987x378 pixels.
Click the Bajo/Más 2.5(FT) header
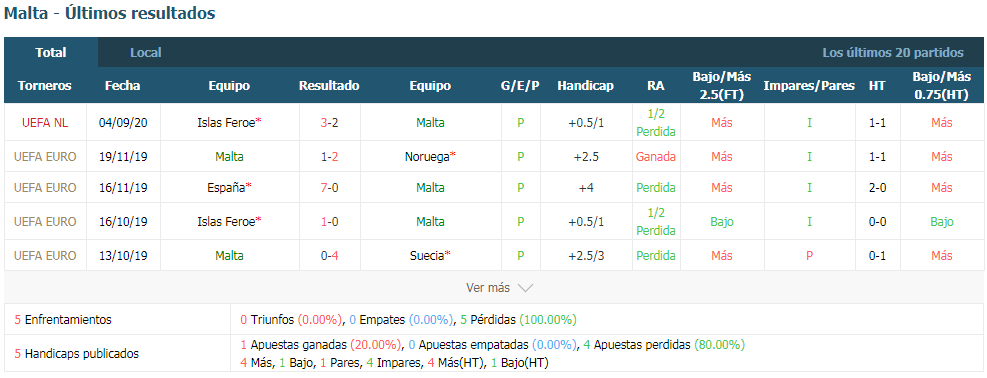[x=722, y=86]
